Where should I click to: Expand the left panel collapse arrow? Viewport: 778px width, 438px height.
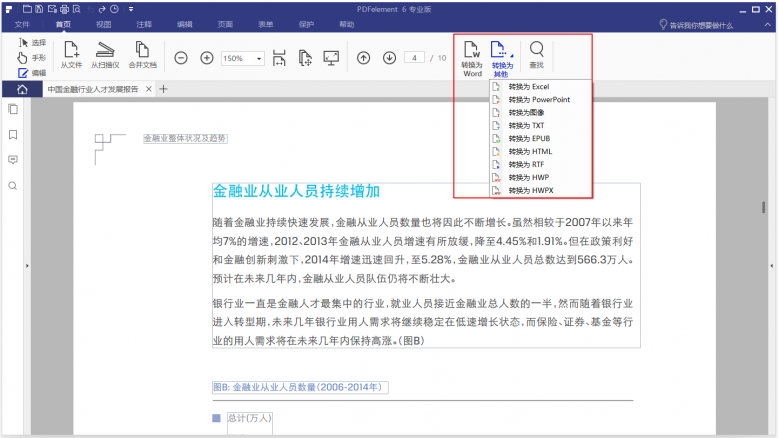pyautogui.click(x=27, y=266)
